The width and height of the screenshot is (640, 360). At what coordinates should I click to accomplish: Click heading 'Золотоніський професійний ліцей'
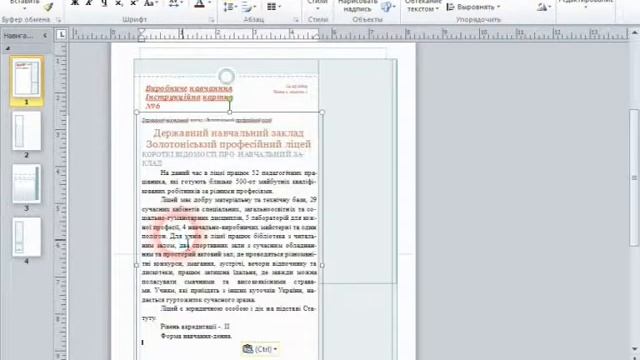pos(229,144)
